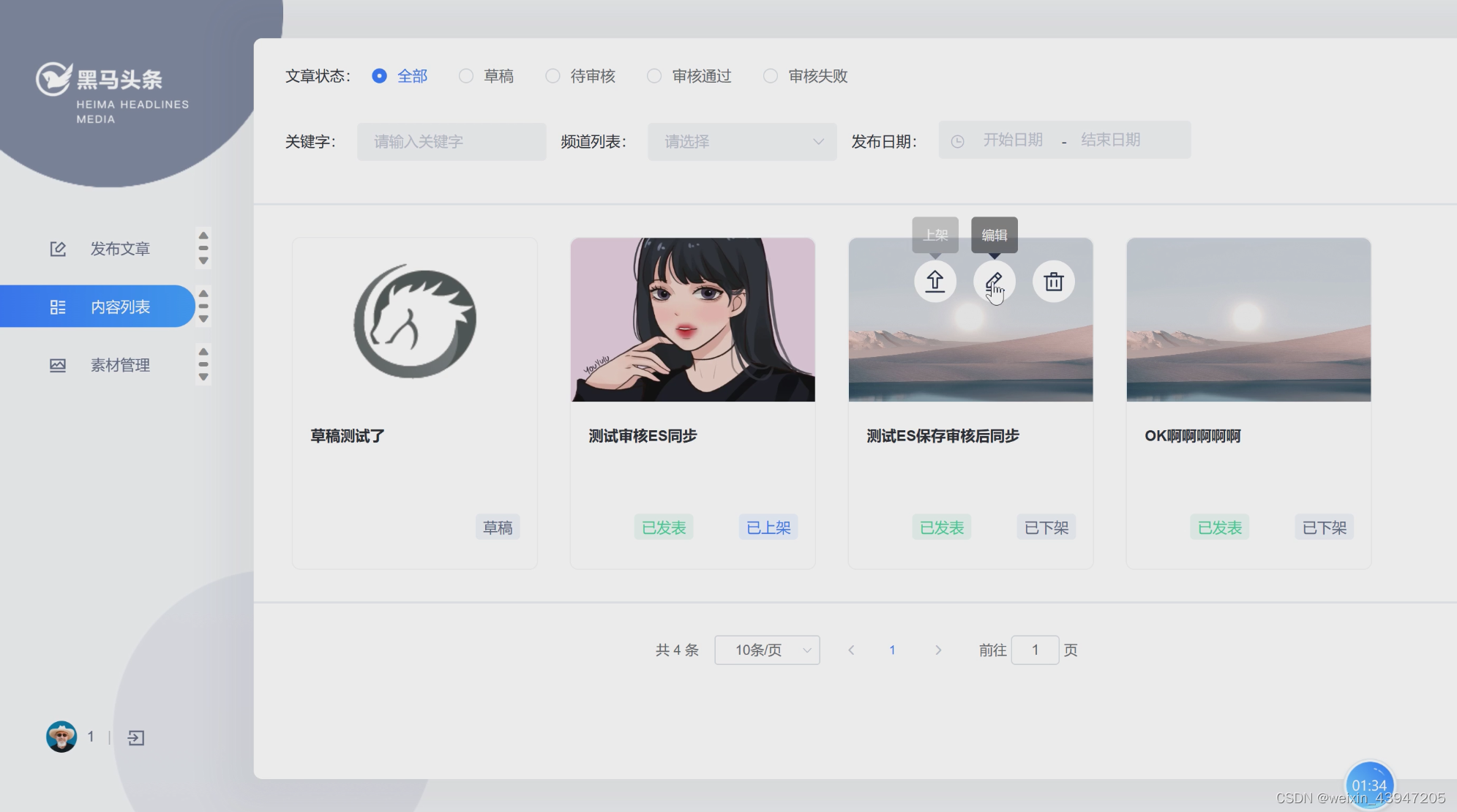1457x812 pixels.
Task: Click the 已上架 tag on the second card
Action: (x=768, y=527)
